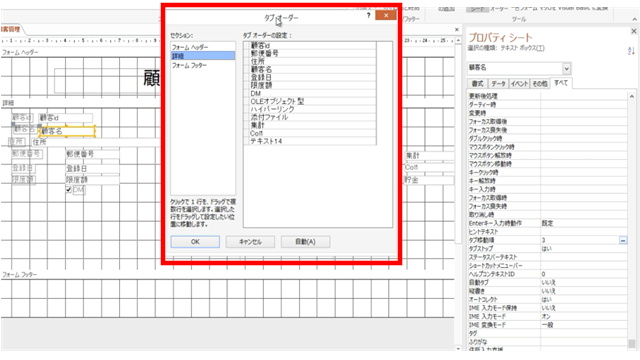Select 顧客id row in tab order list
Screen dimensions: 640x360
(310, 46)
